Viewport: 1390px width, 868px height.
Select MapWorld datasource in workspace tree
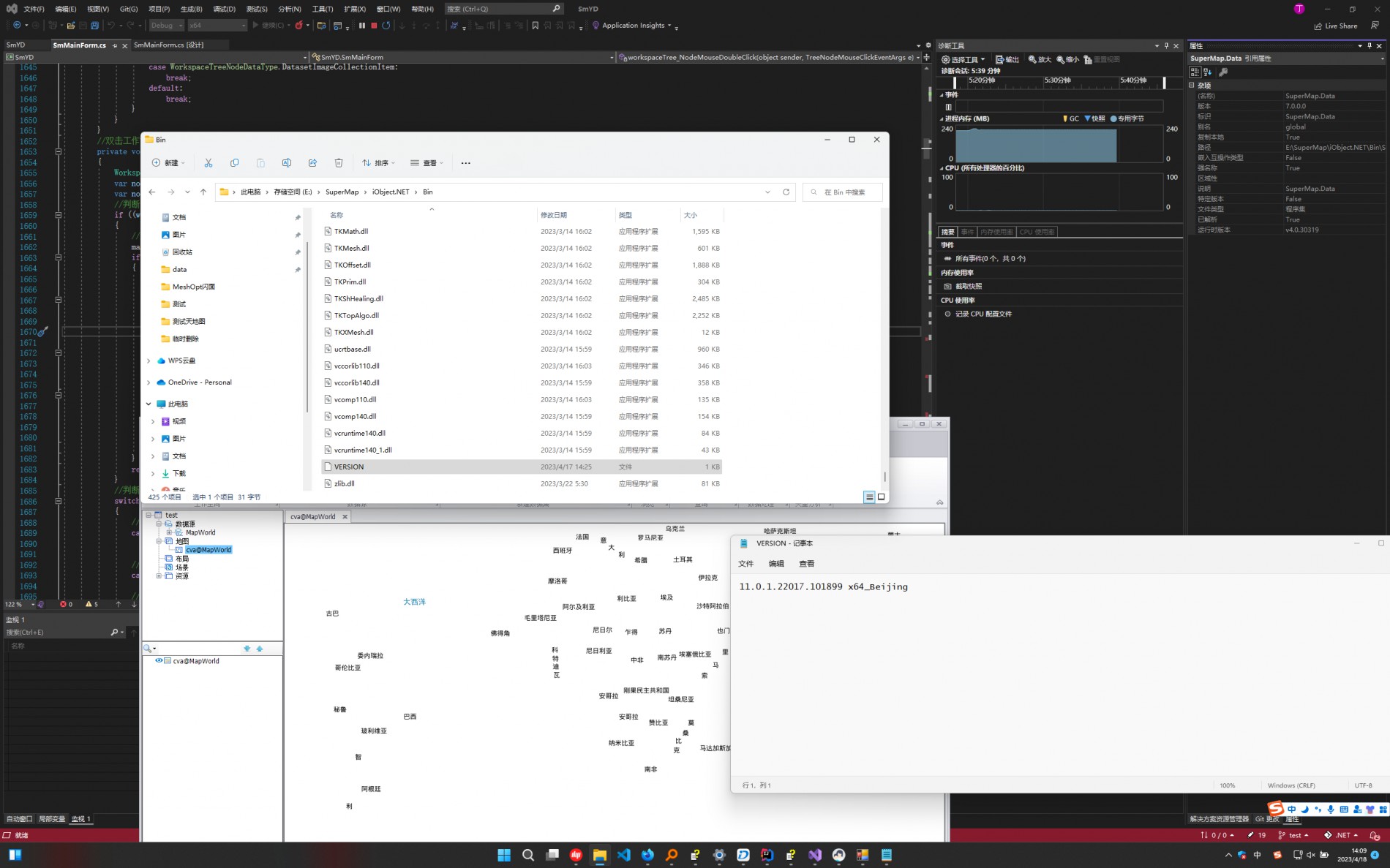[200, 532]
